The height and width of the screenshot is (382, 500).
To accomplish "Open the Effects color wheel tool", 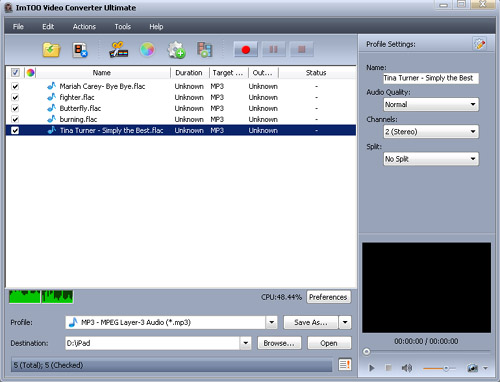I will 147,50.
